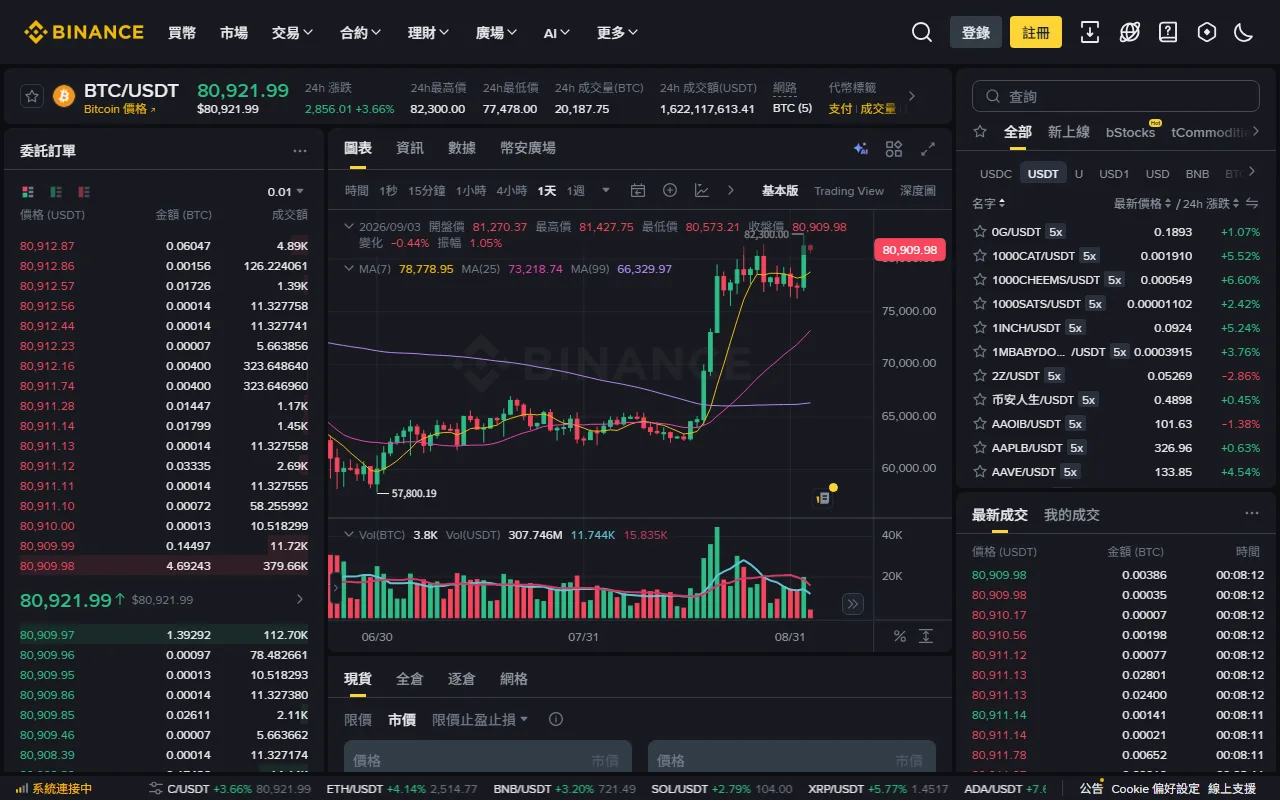Open 限價止盈止損 order type dropdown
Viewport: 1280px width, 800px height.
480,719
